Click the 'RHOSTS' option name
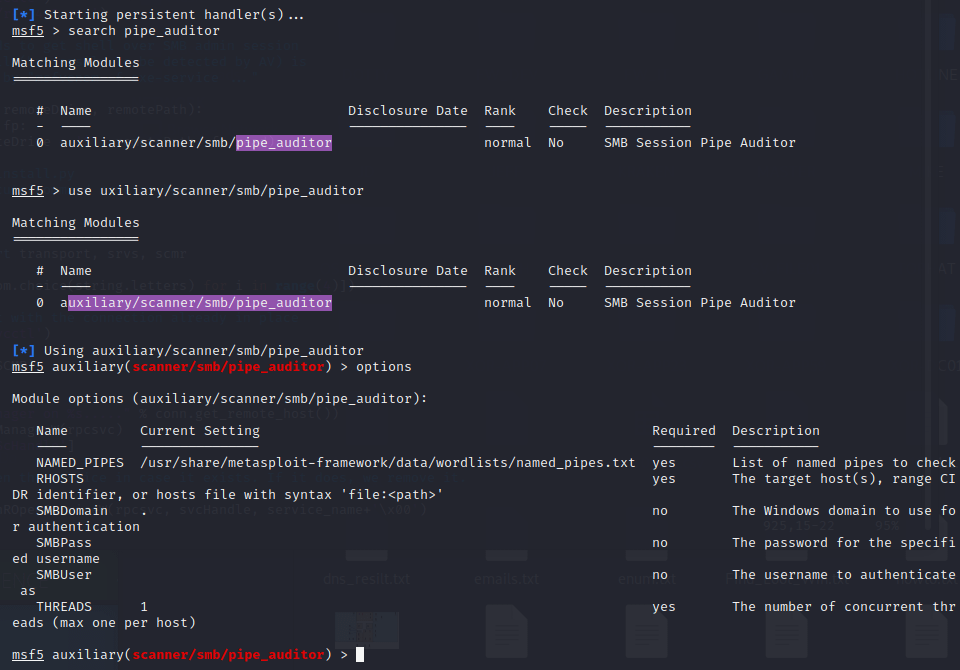The image size is (960, 670). (60, 478)
